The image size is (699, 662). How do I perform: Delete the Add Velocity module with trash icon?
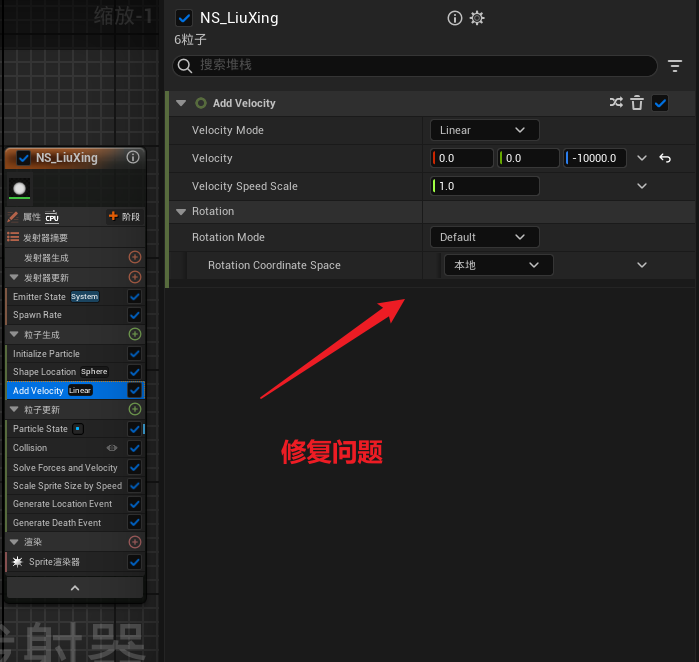pyautogui.click(x=637, y=103)
